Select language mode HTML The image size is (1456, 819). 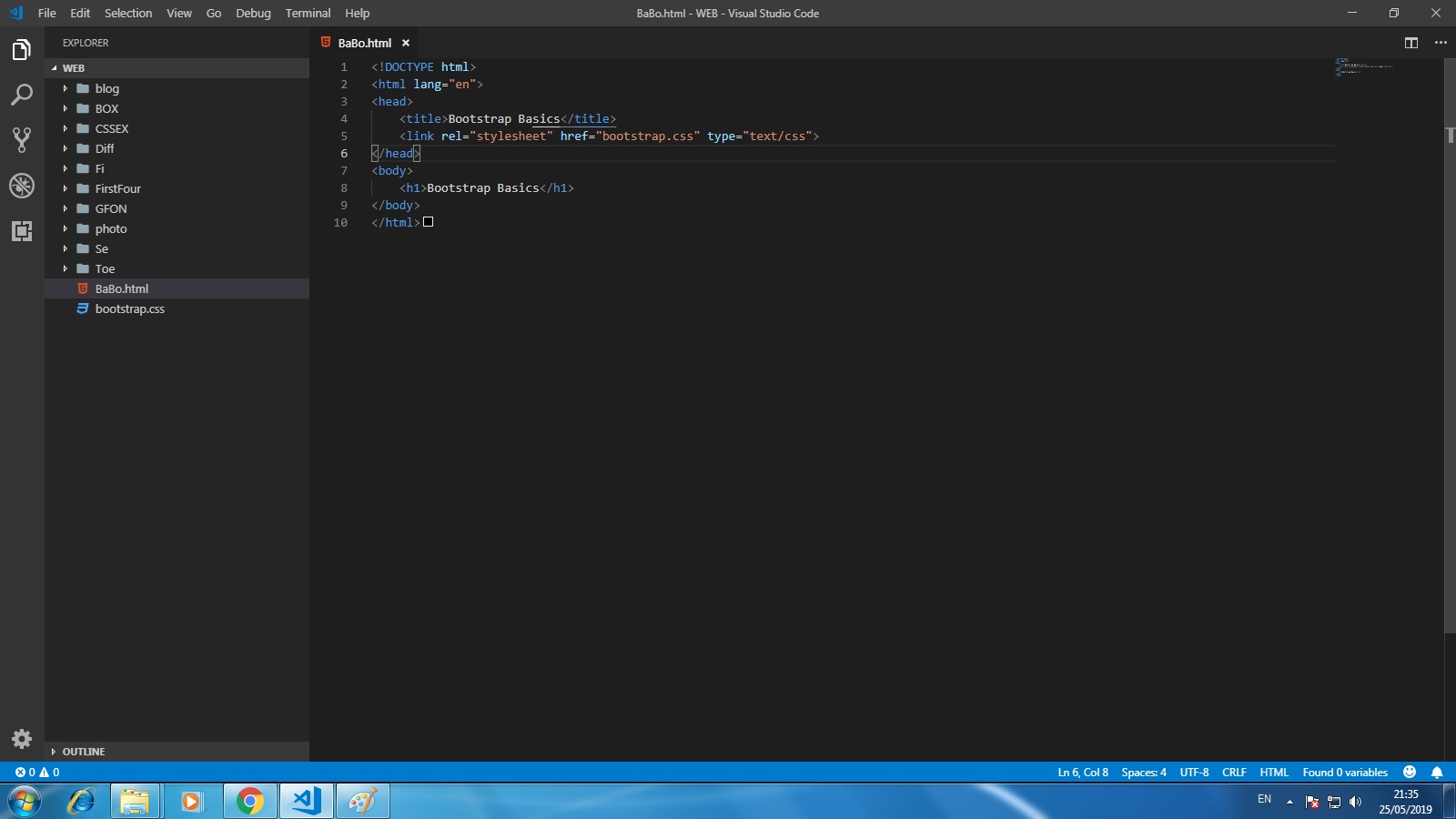point(1274,773)
